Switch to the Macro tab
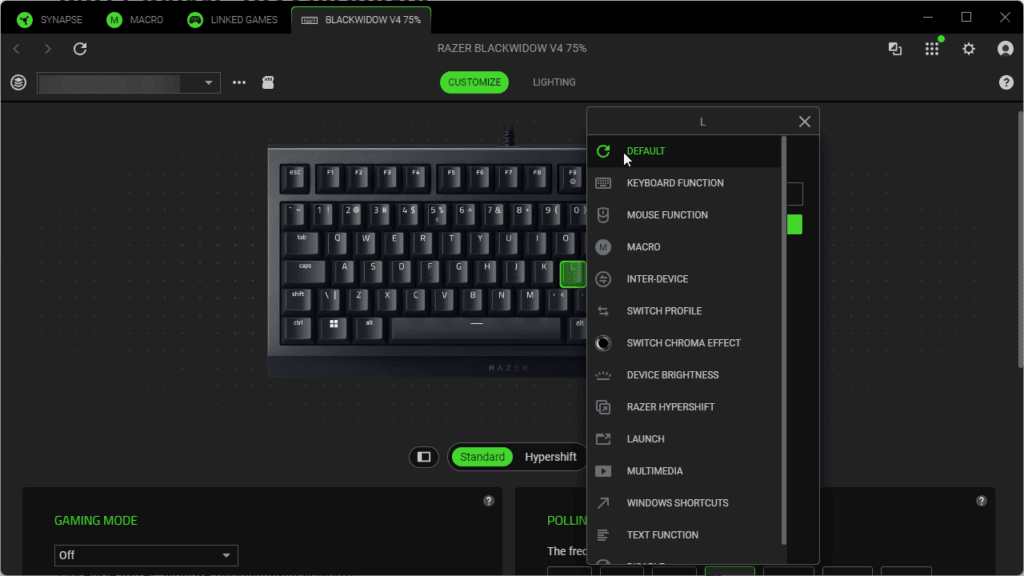 [135, 20]
